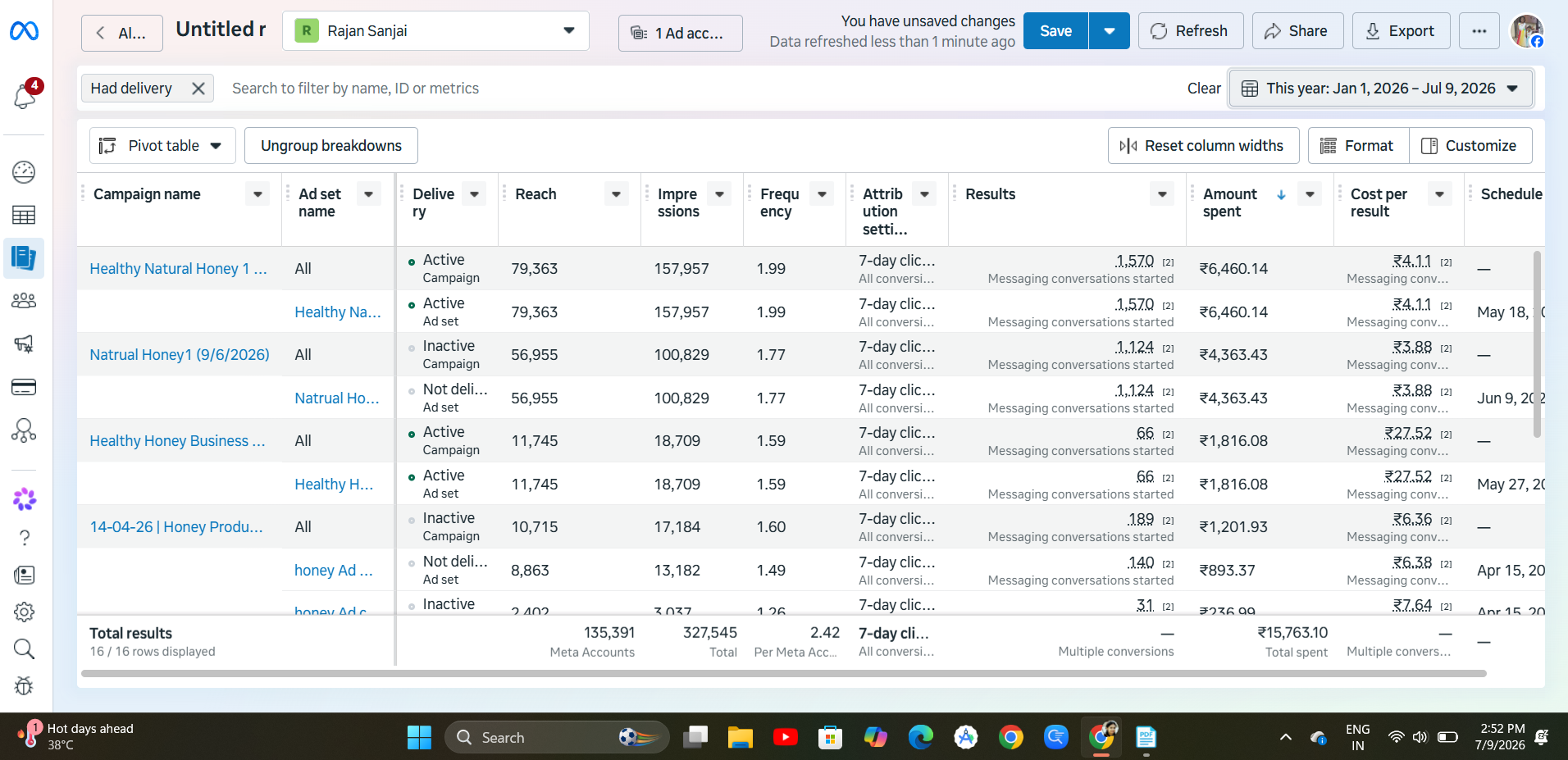Open Account overview gauge icon in sidebar
Image resolution: width=1568 pixels, height=760 pixels.
coord(24,172)
